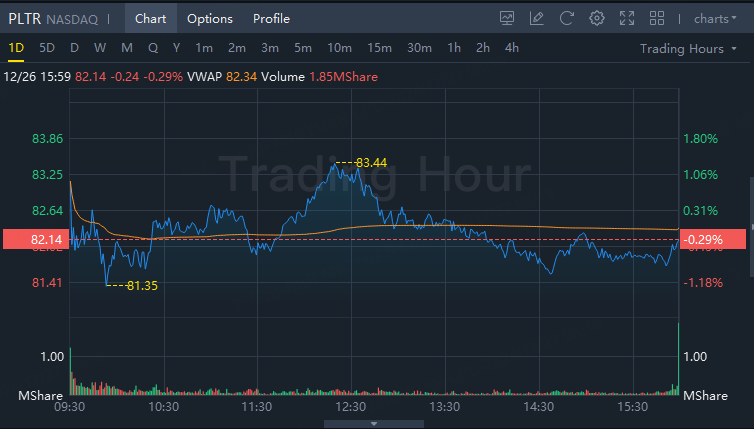Viewport: 754px width, 429px height.
Task: Select the 1h interval
Action: (454, 48)
